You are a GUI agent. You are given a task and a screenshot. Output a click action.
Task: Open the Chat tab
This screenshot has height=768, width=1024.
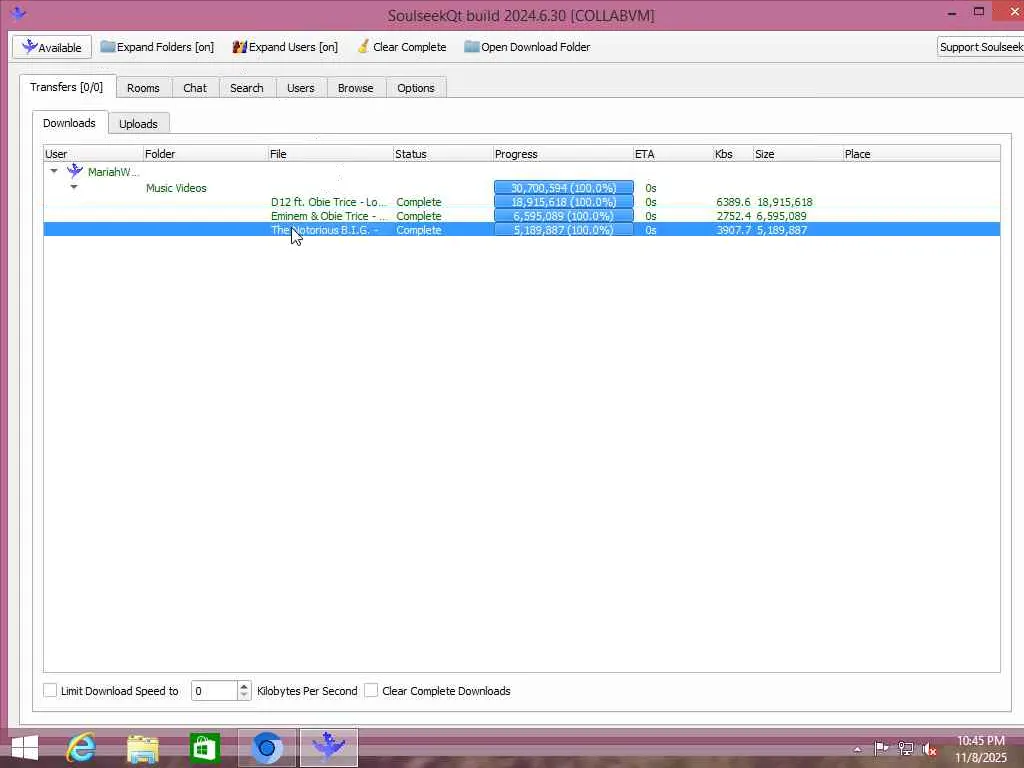(x=195, y=88)
